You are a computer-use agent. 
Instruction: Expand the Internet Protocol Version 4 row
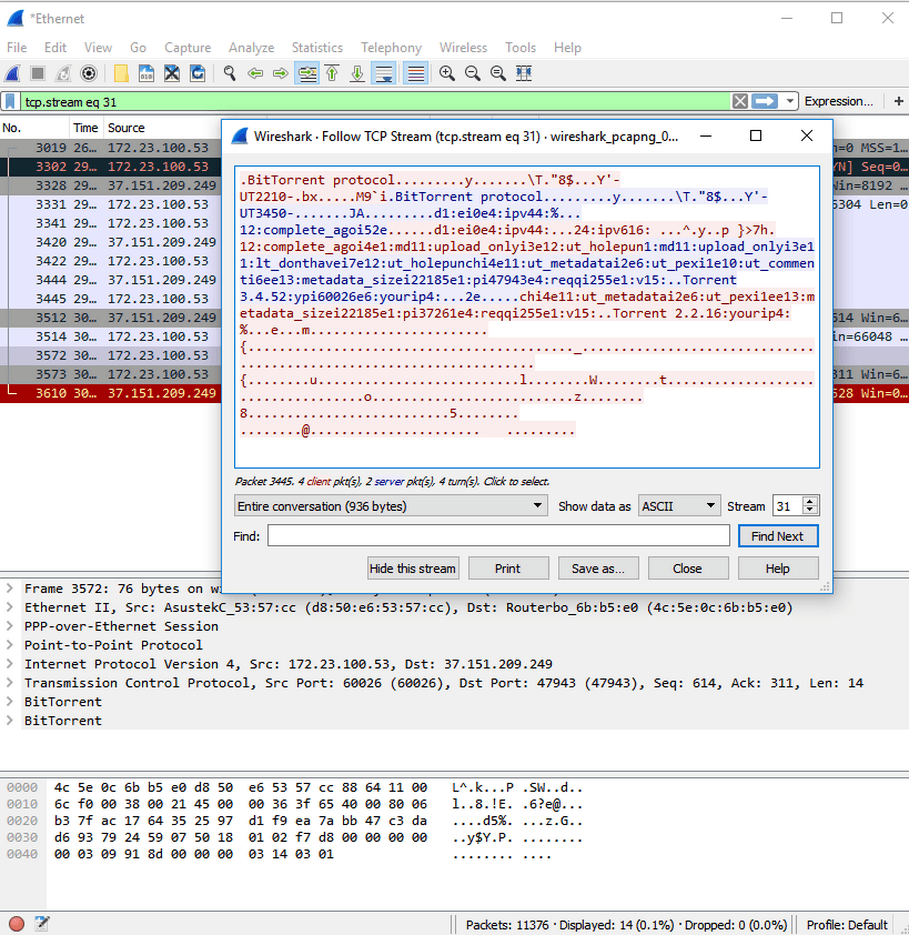(x=11, y=664)
